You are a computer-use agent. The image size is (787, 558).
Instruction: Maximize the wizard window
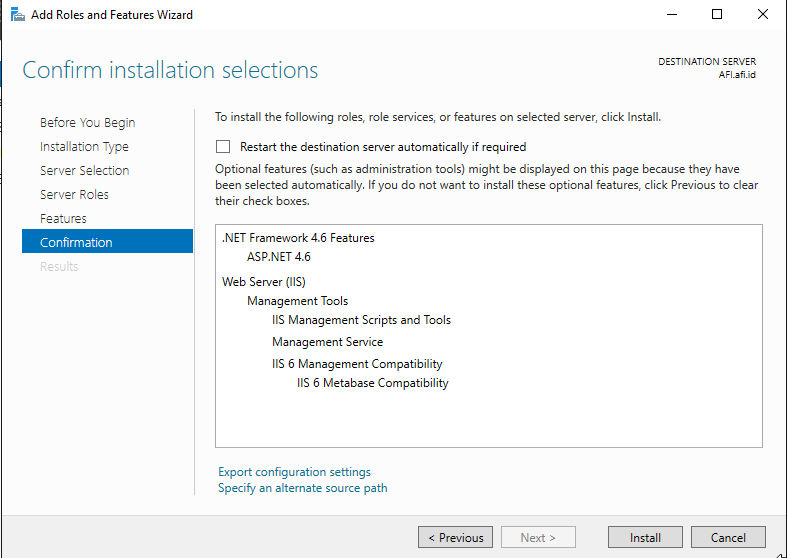[717, 15]
